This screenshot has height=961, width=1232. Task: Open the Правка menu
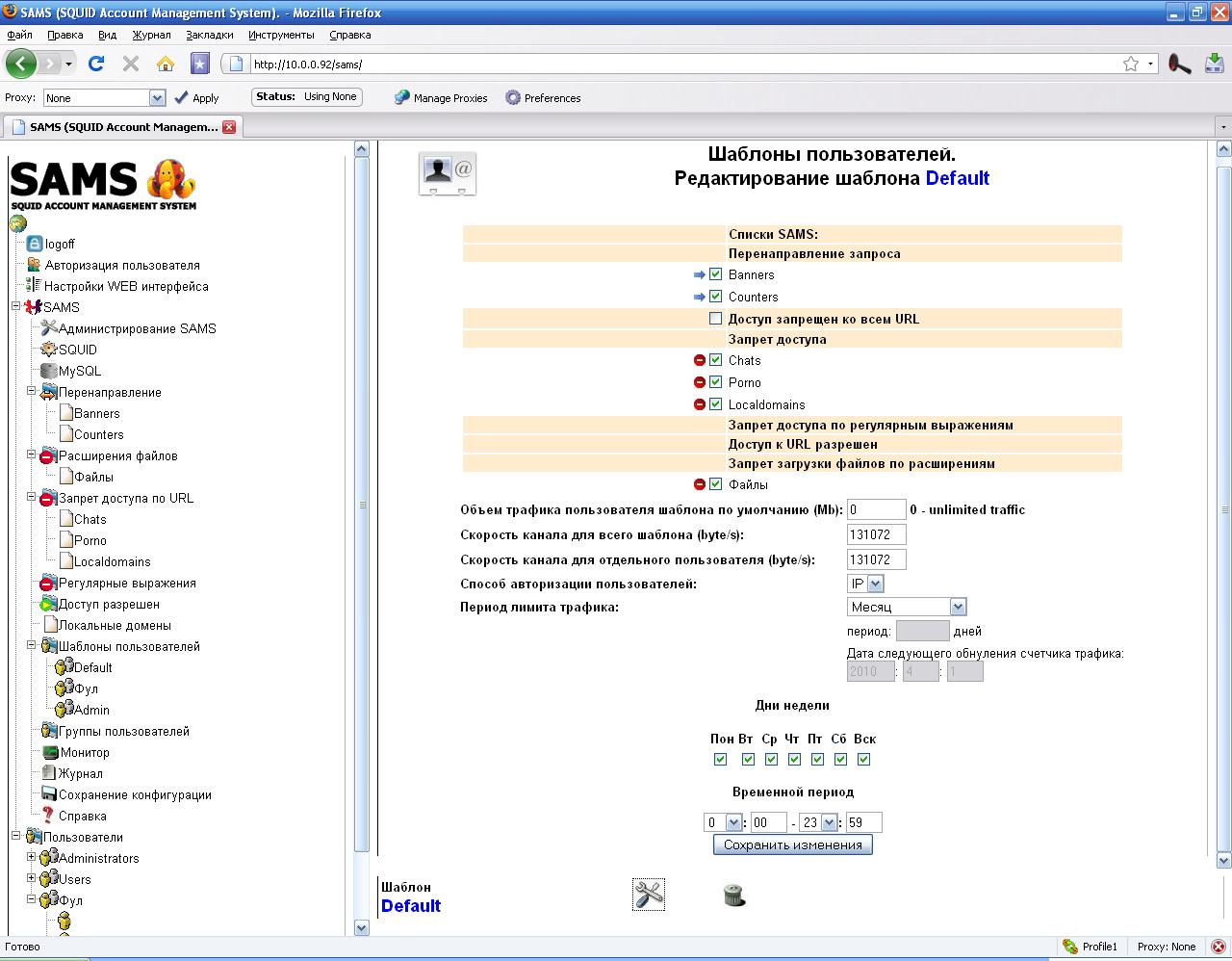(x=65, y=35)
